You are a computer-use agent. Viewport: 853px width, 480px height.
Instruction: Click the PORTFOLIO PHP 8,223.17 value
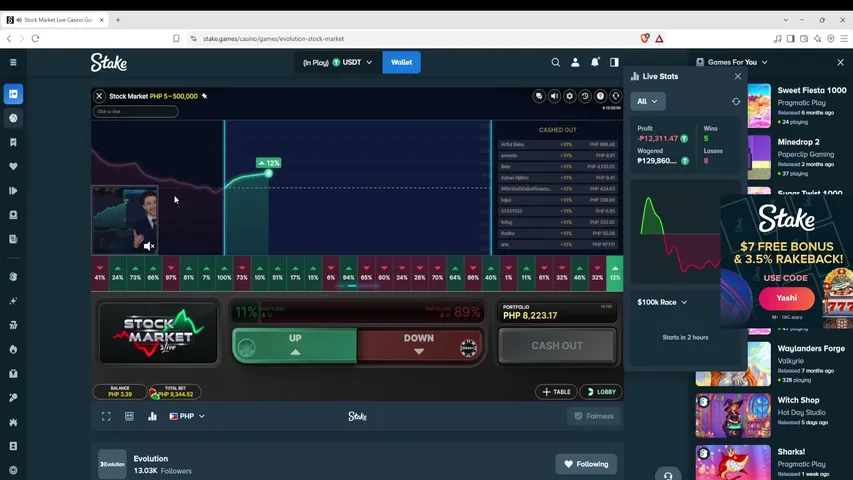(x=530, y=316)
